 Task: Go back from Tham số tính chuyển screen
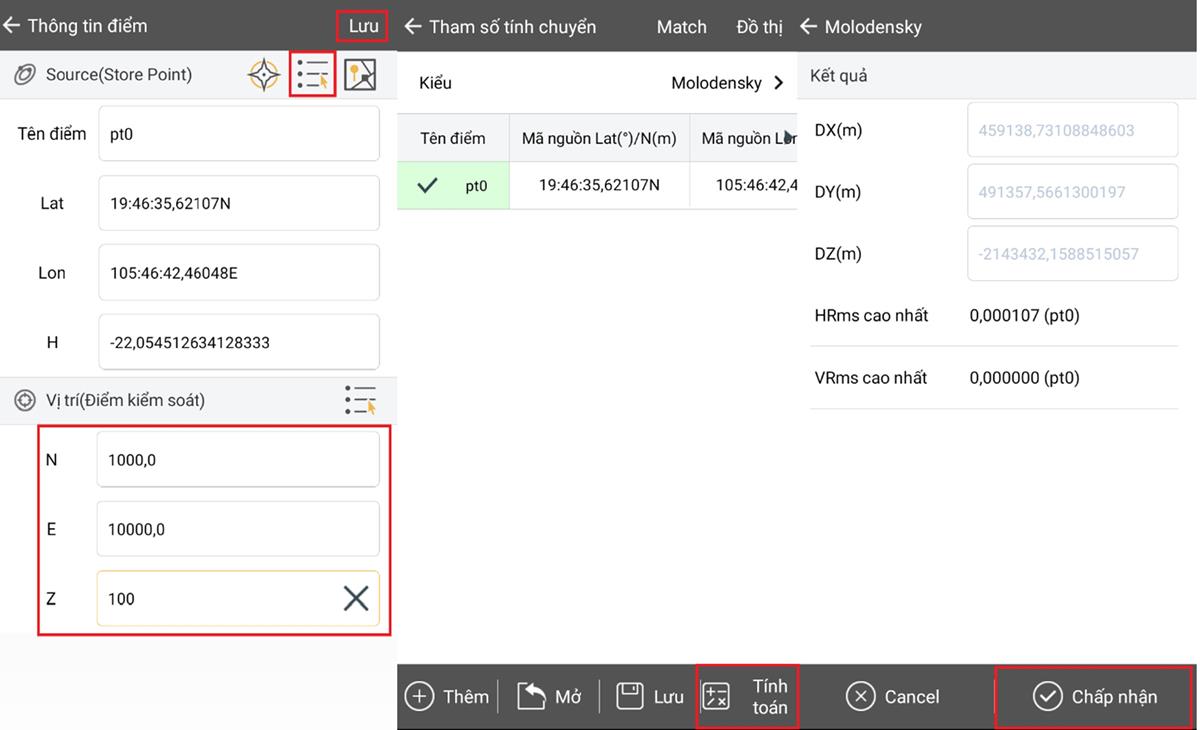click(x=413, y=27)
